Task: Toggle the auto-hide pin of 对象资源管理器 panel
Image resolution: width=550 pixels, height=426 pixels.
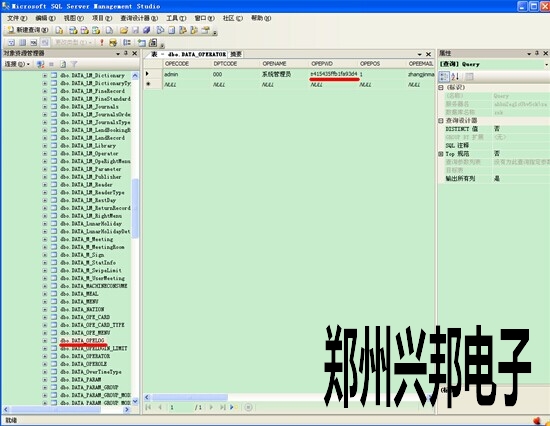Action: [x=126, y=53]
